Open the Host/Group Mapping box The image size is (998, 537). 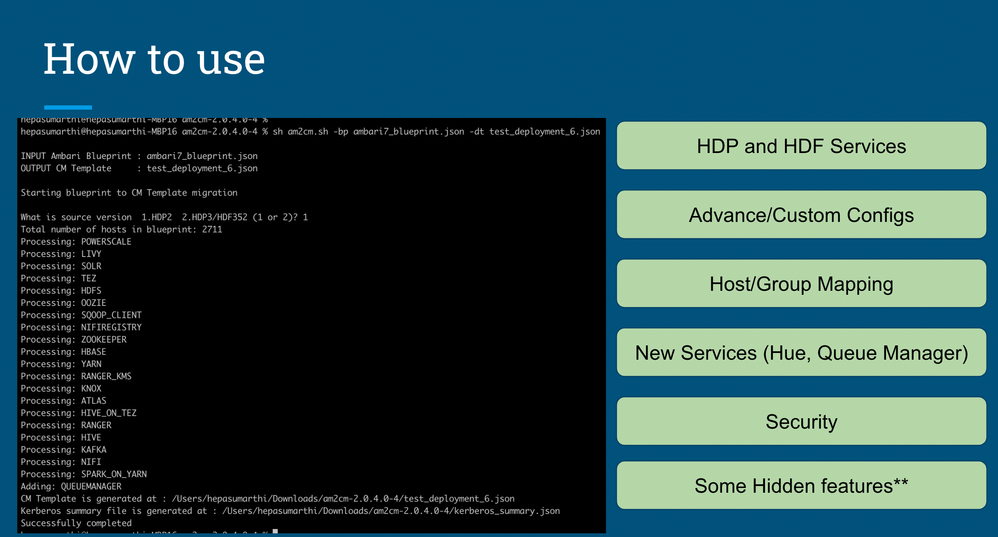click(801, 283)
